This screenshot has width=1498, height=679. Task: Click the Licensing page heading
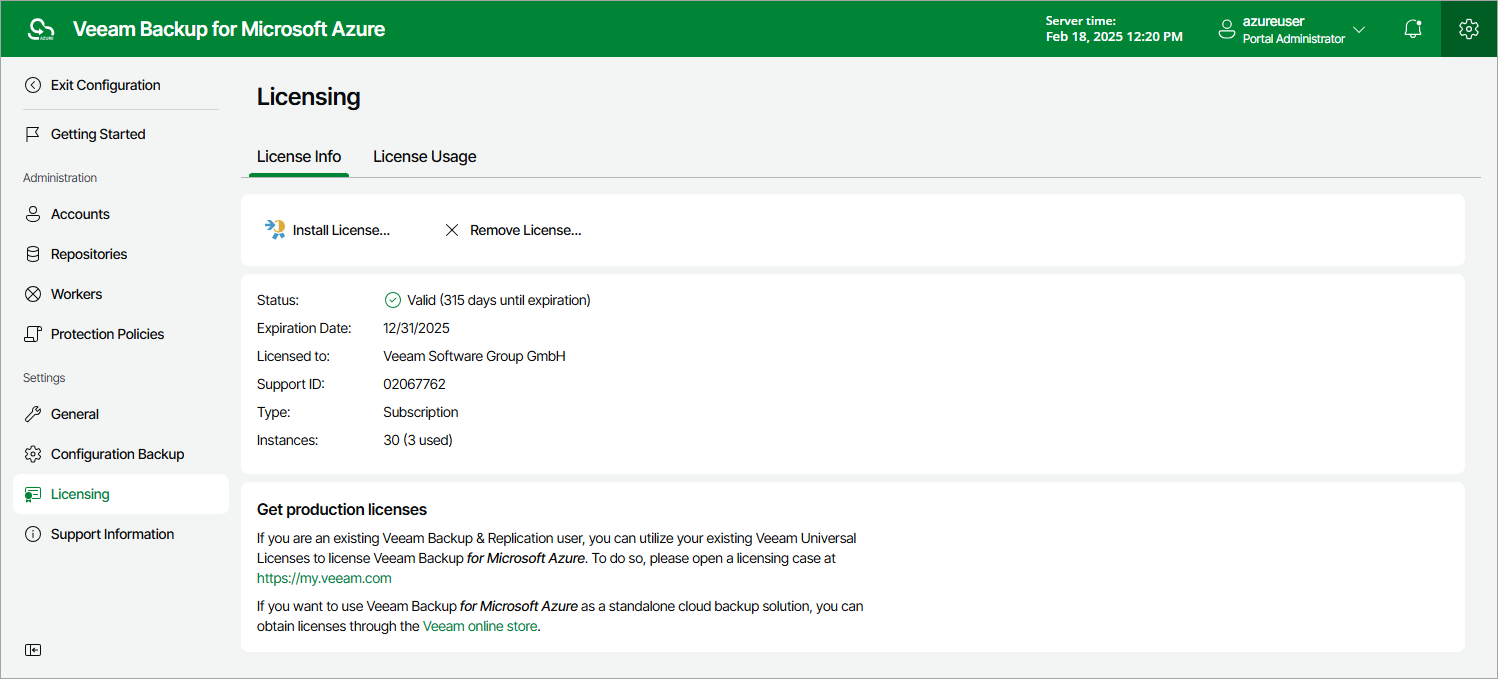(309, 97)
